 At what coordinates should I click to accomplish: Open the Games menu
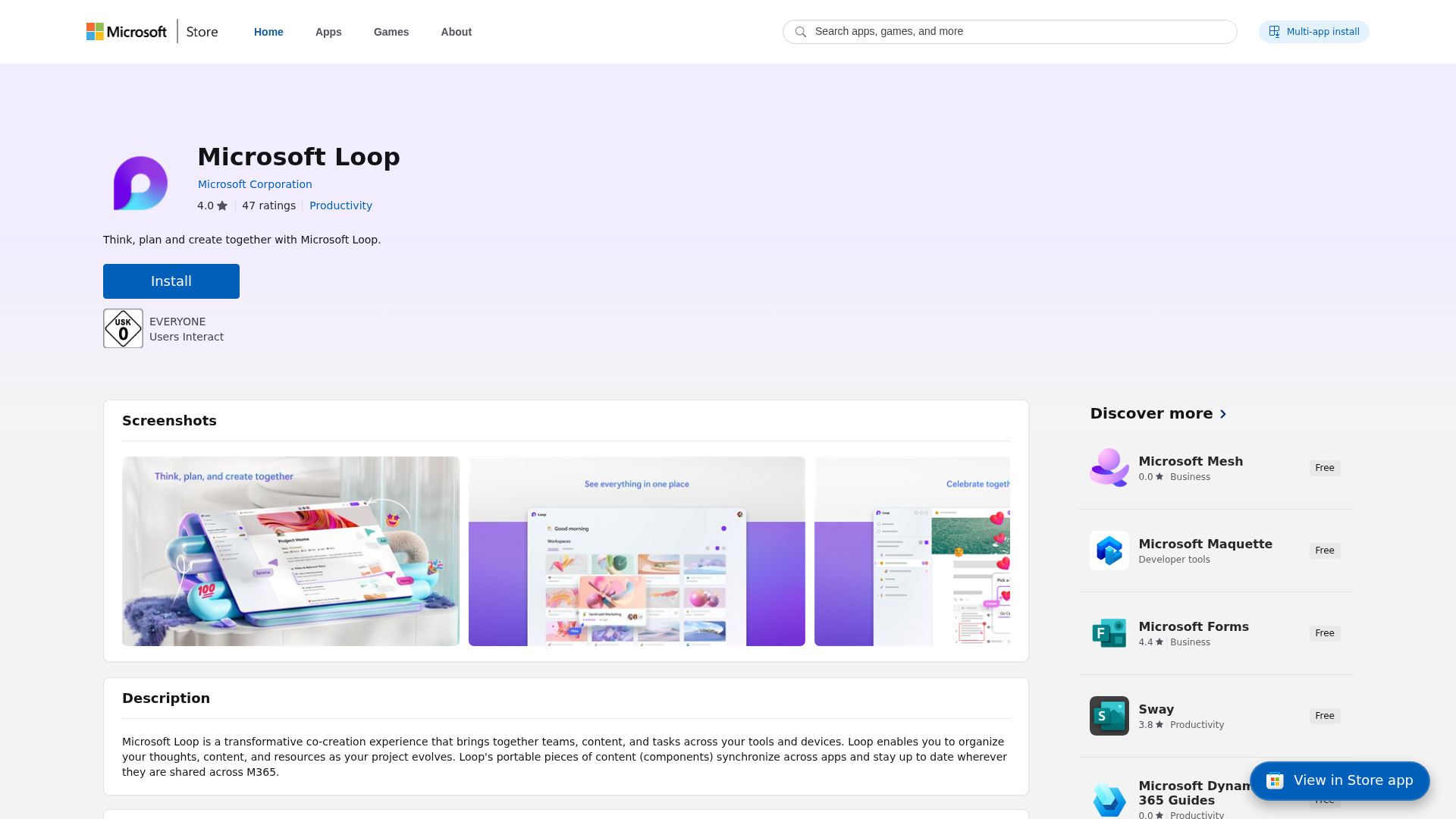(x=391, y=32)
